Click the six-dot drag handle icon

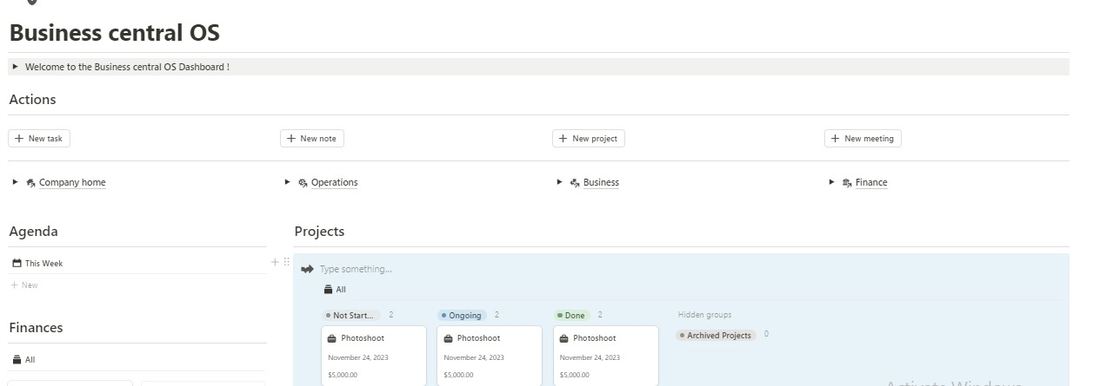[x=286, y=262]
